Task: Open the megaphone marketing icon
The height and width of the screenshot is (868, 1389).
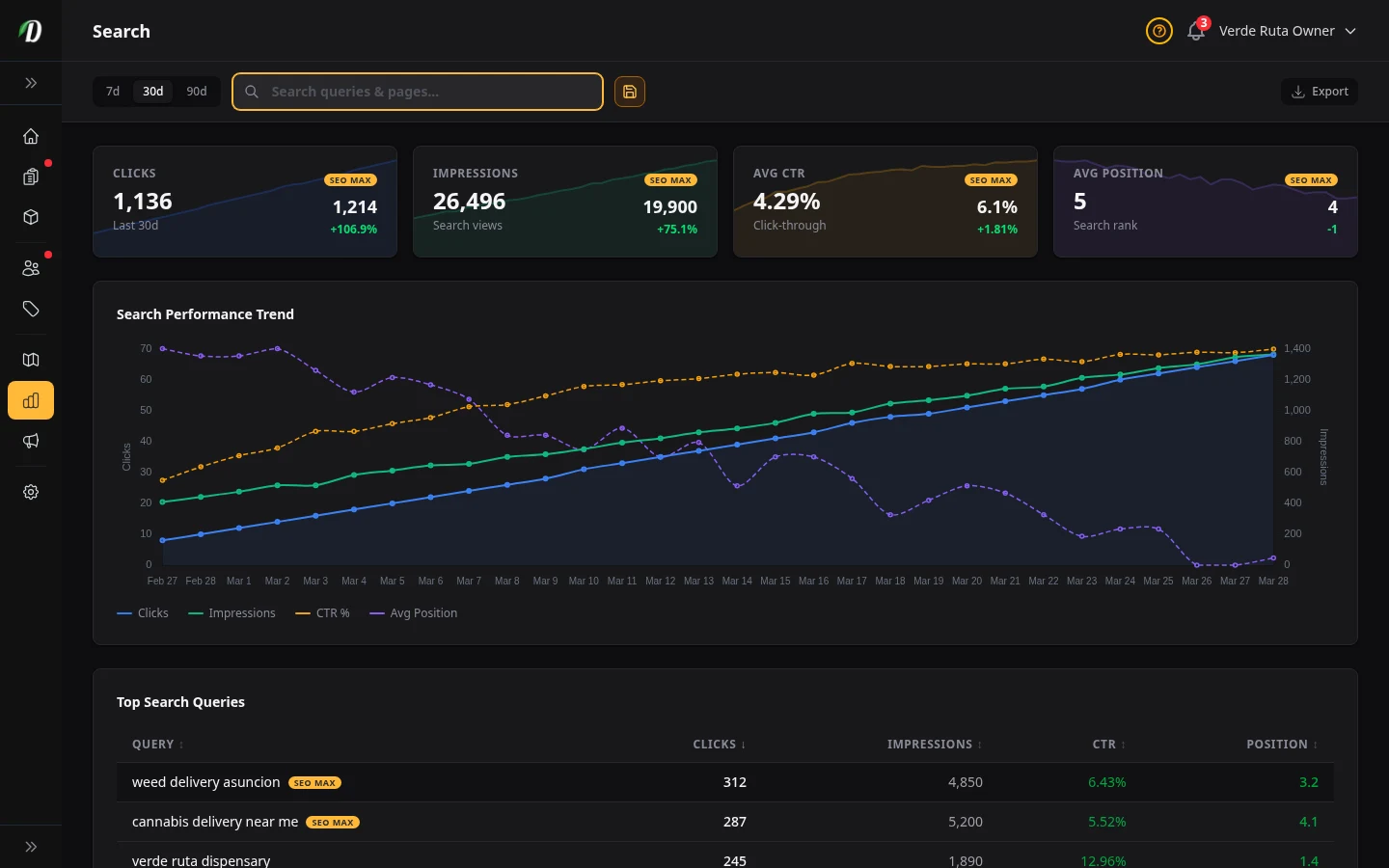Action: click(x=31, y=441)
